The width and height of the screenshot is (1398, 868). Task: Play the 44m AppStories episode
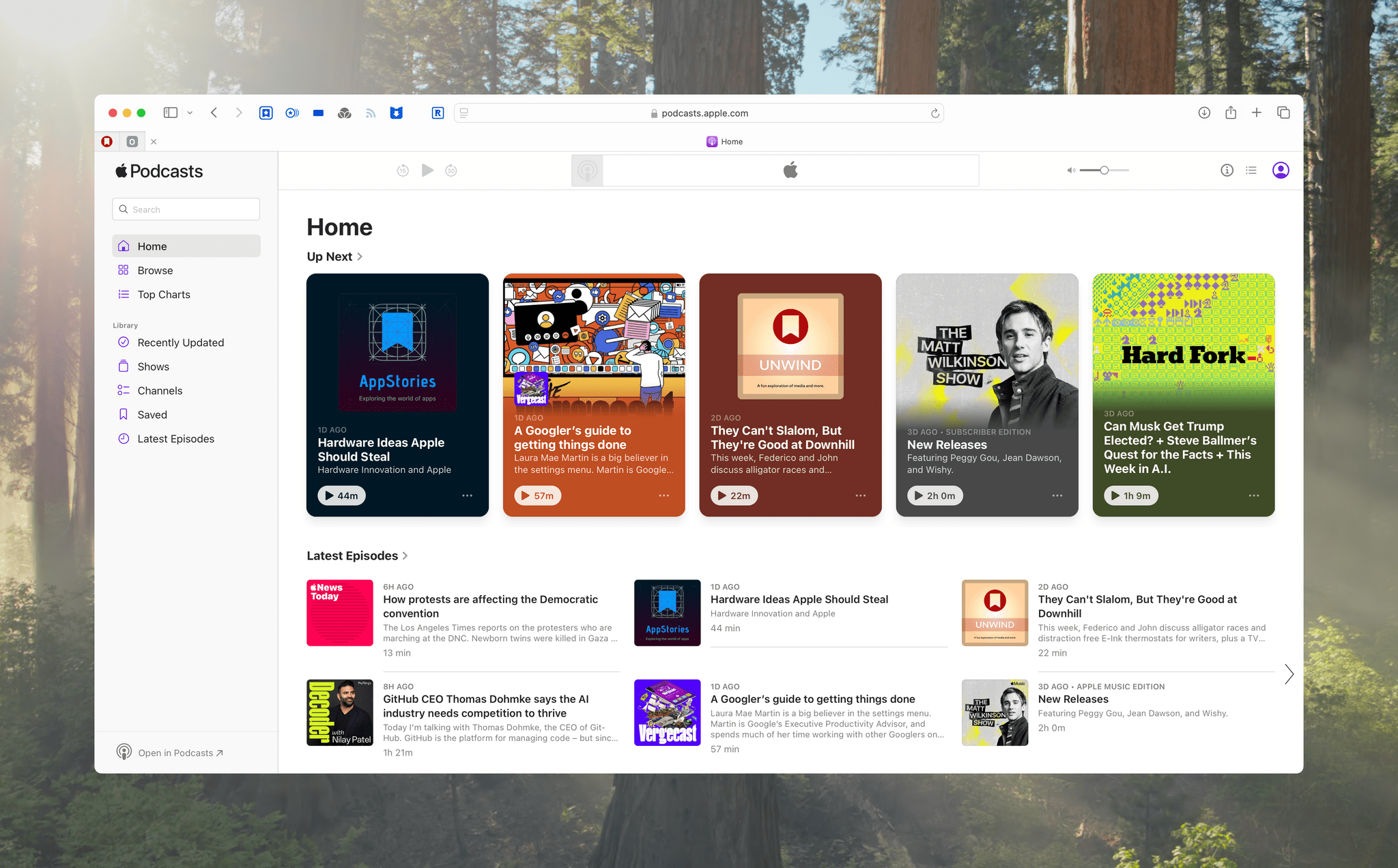(x=341, y=496)
